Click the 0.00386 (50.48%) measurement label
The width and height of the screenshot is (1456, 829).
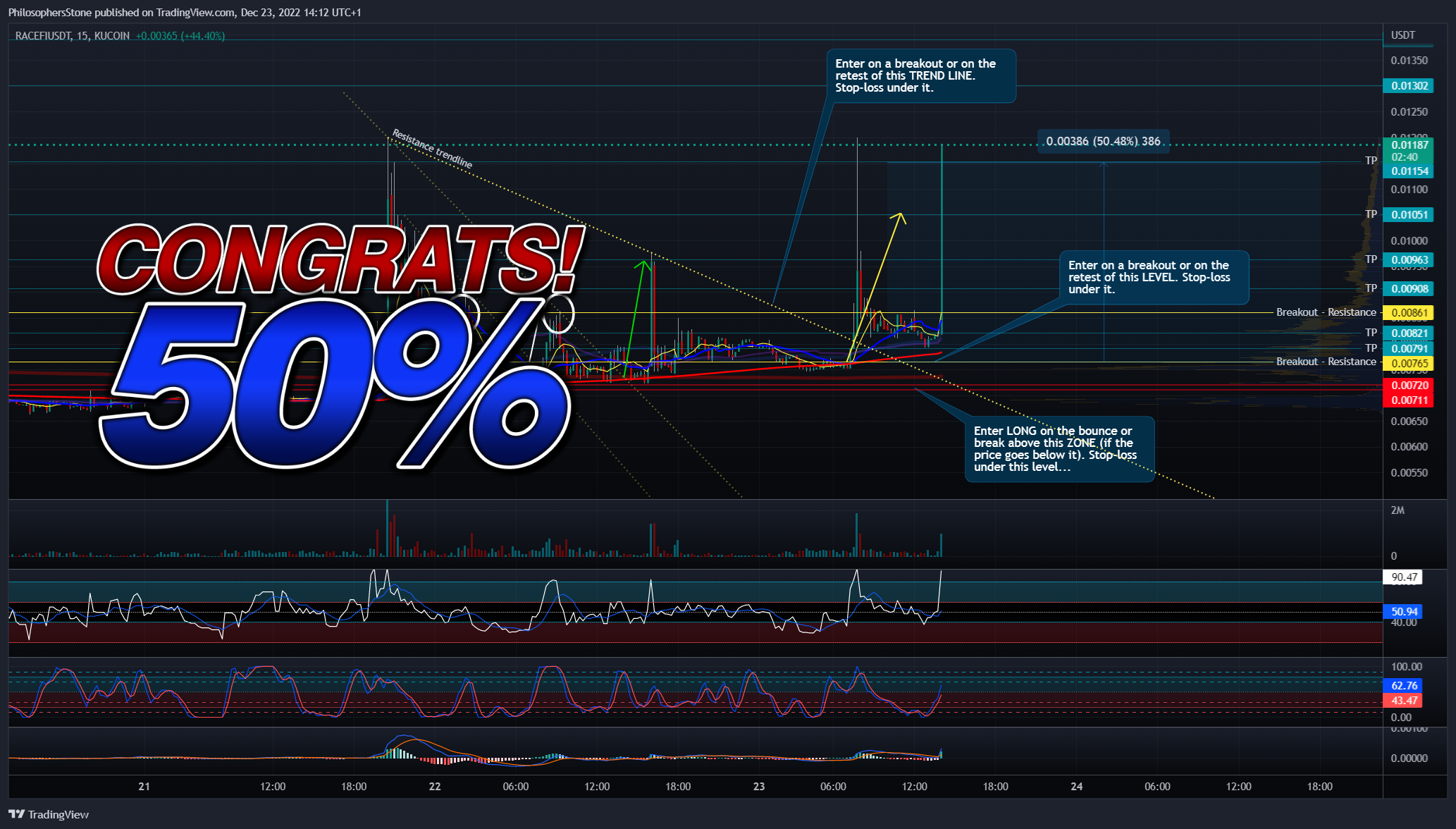pyautogui.click(x=1103, y=141)
